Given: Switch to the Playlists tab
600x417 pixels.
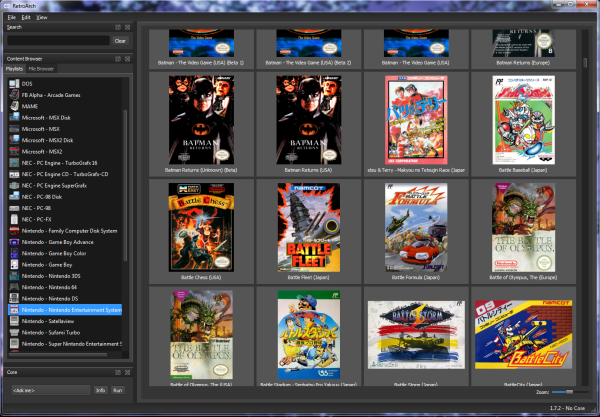Looking at the screenshot, I should tap(15, 69).
